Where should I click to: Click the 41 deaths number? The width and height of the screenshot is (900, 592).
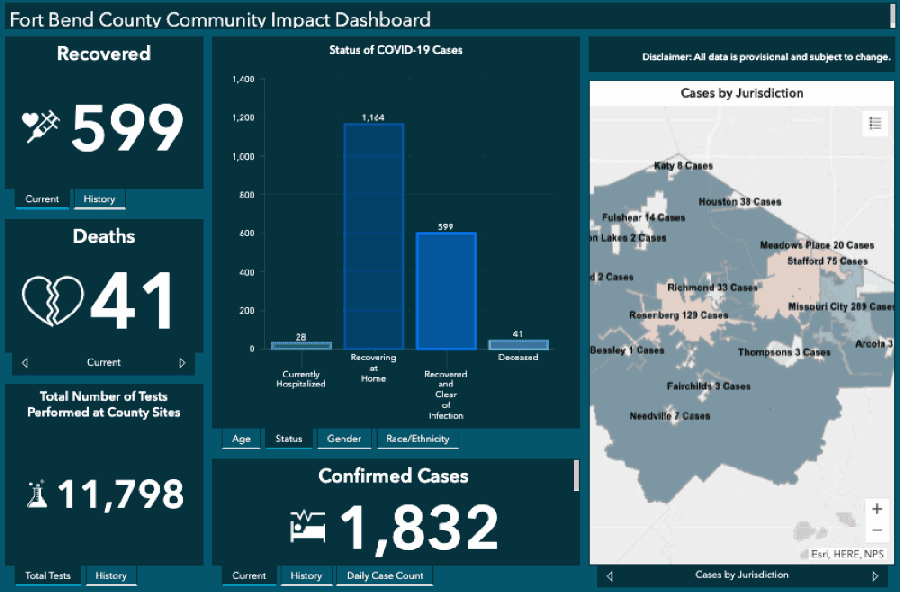132,301
